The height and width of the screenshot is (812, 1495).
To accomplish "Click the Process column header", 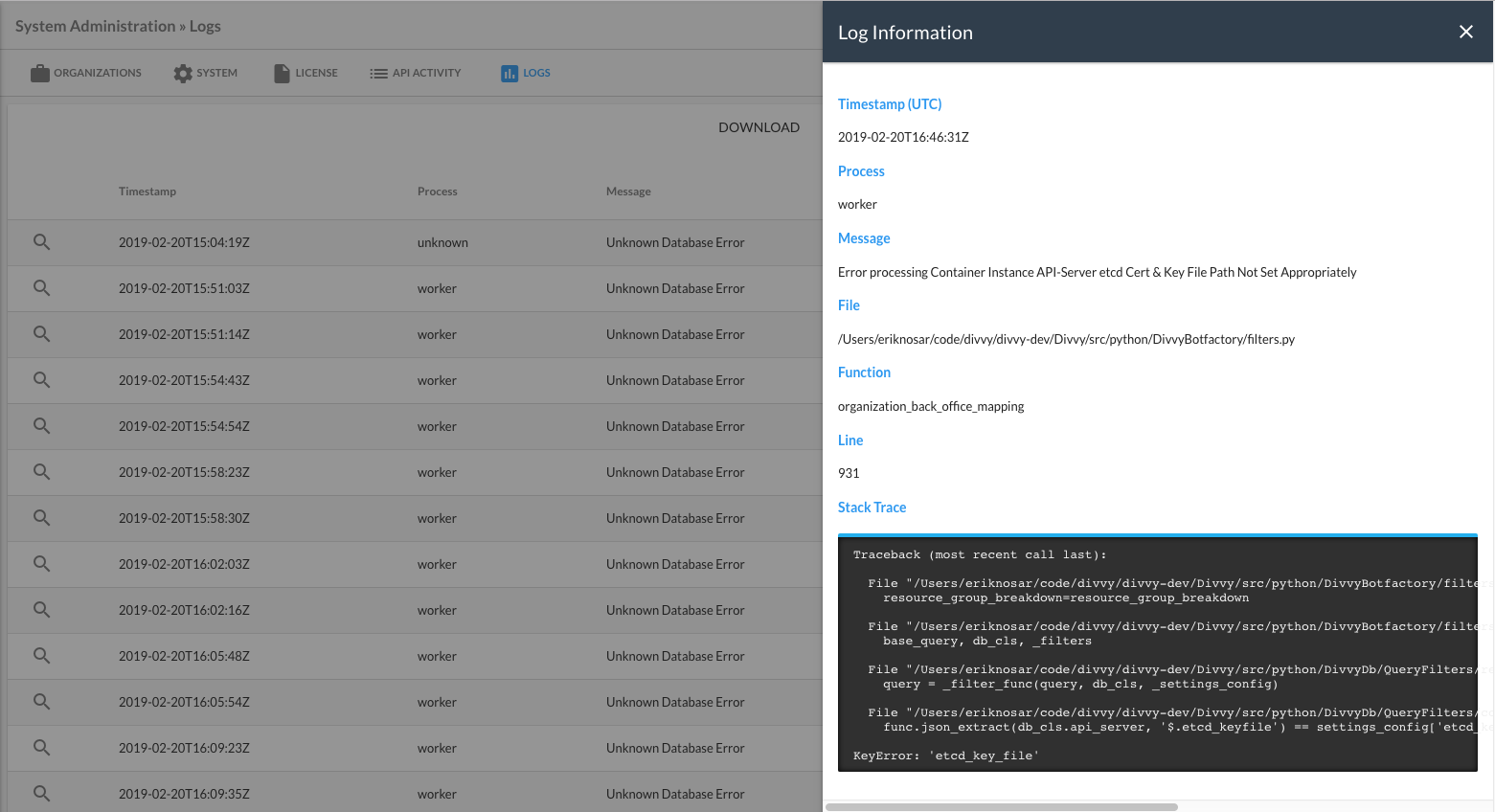I will point(437,192).
